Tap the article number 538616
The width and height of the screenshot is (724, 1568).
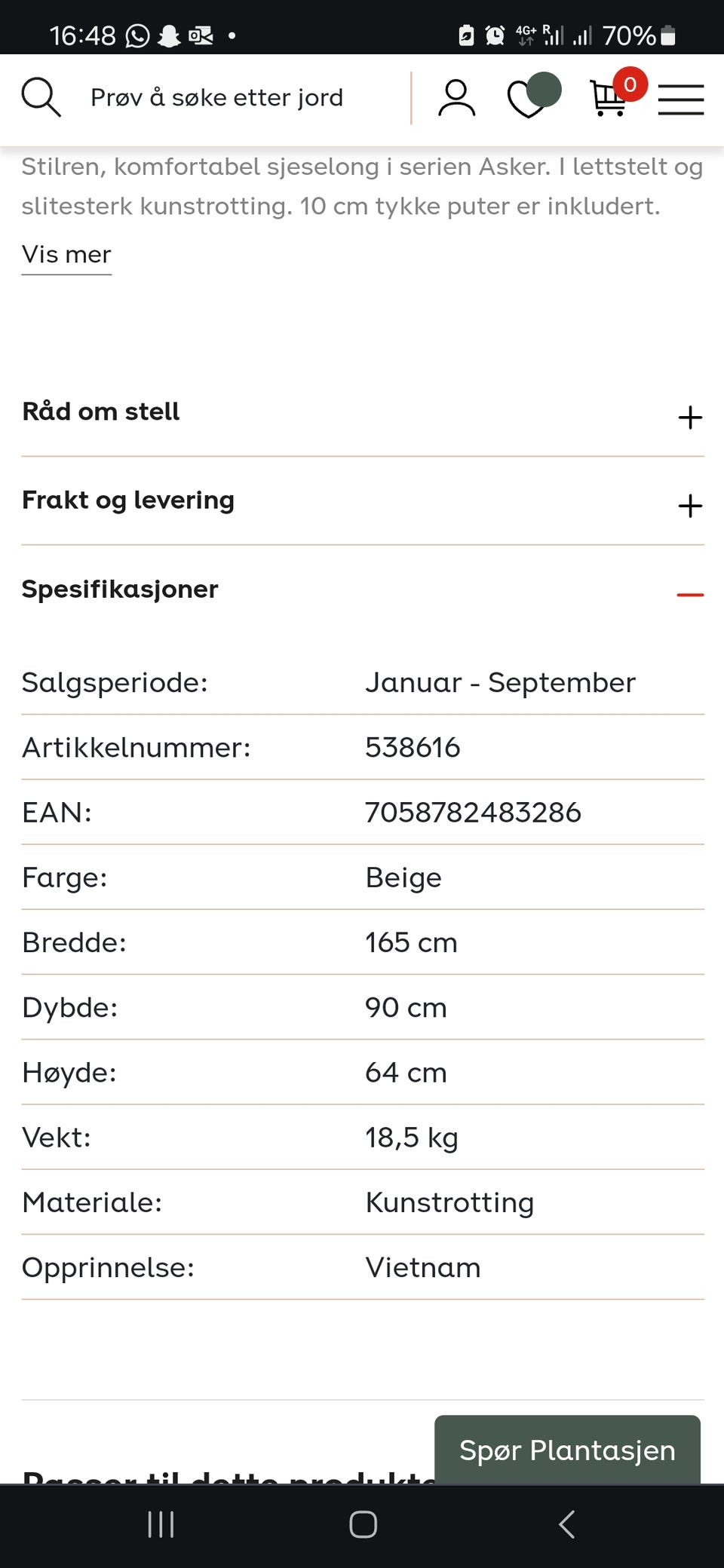point(413,747)
